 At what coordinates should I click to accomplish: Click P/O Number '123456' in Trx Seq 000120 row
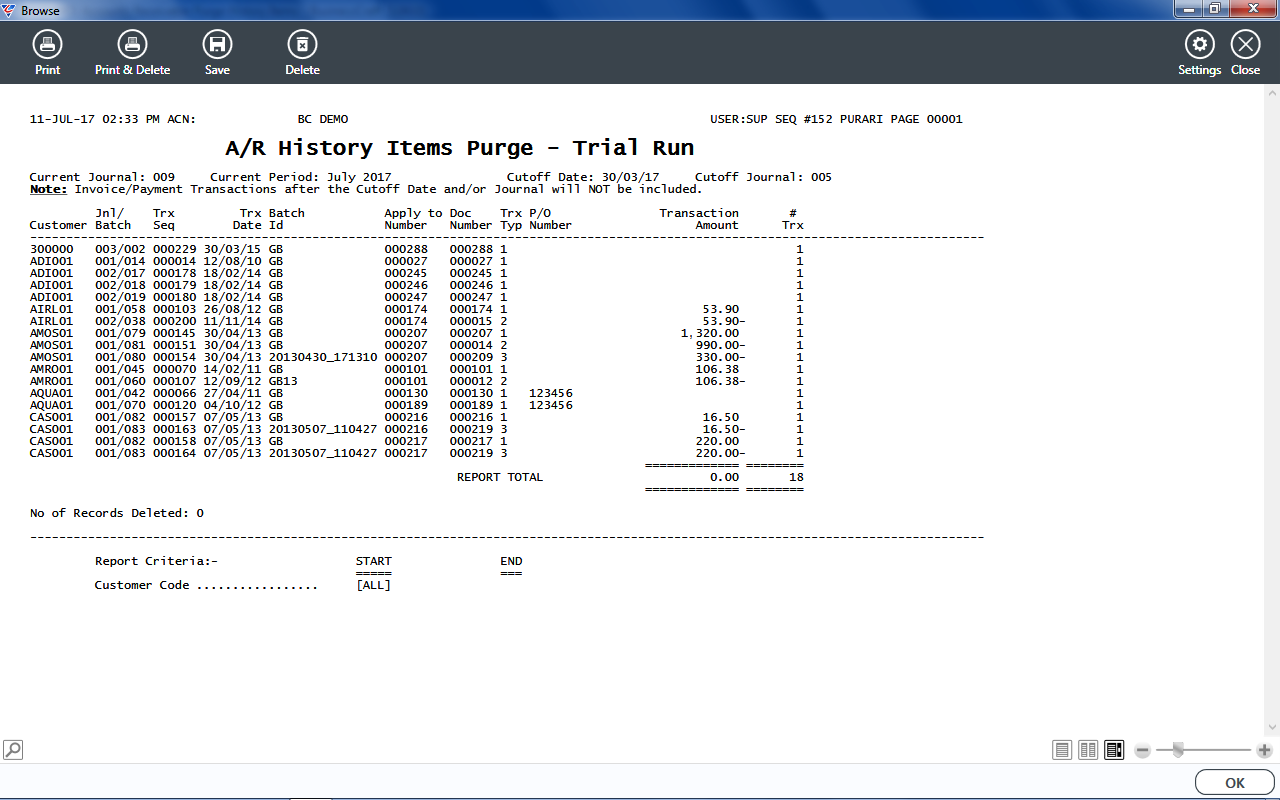click(x=550, y=405)
